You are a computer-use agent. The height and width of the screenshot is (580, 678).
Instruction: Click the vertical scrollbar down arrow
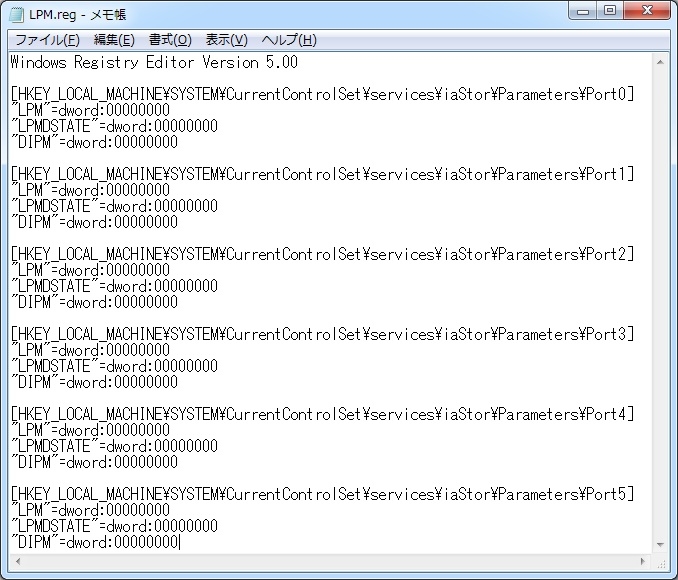click(660, 545)
